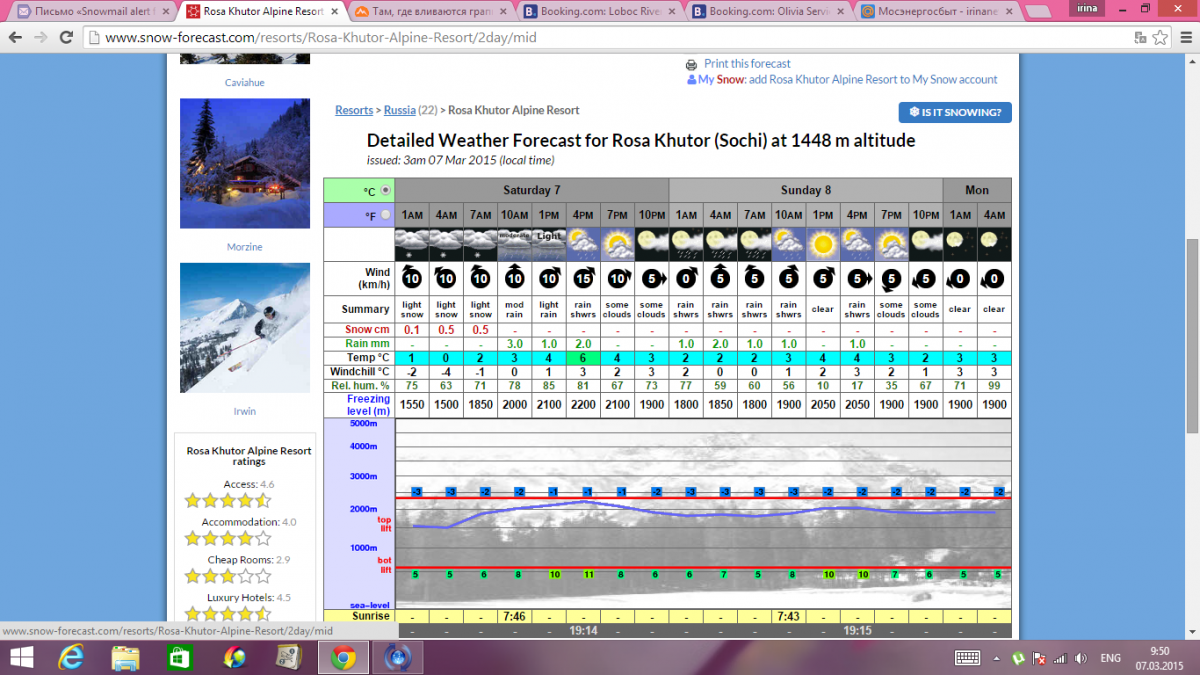Click Sunday 1AM wind 0 icon
This screenshot has height=675, width=1200.
(686, 278)
